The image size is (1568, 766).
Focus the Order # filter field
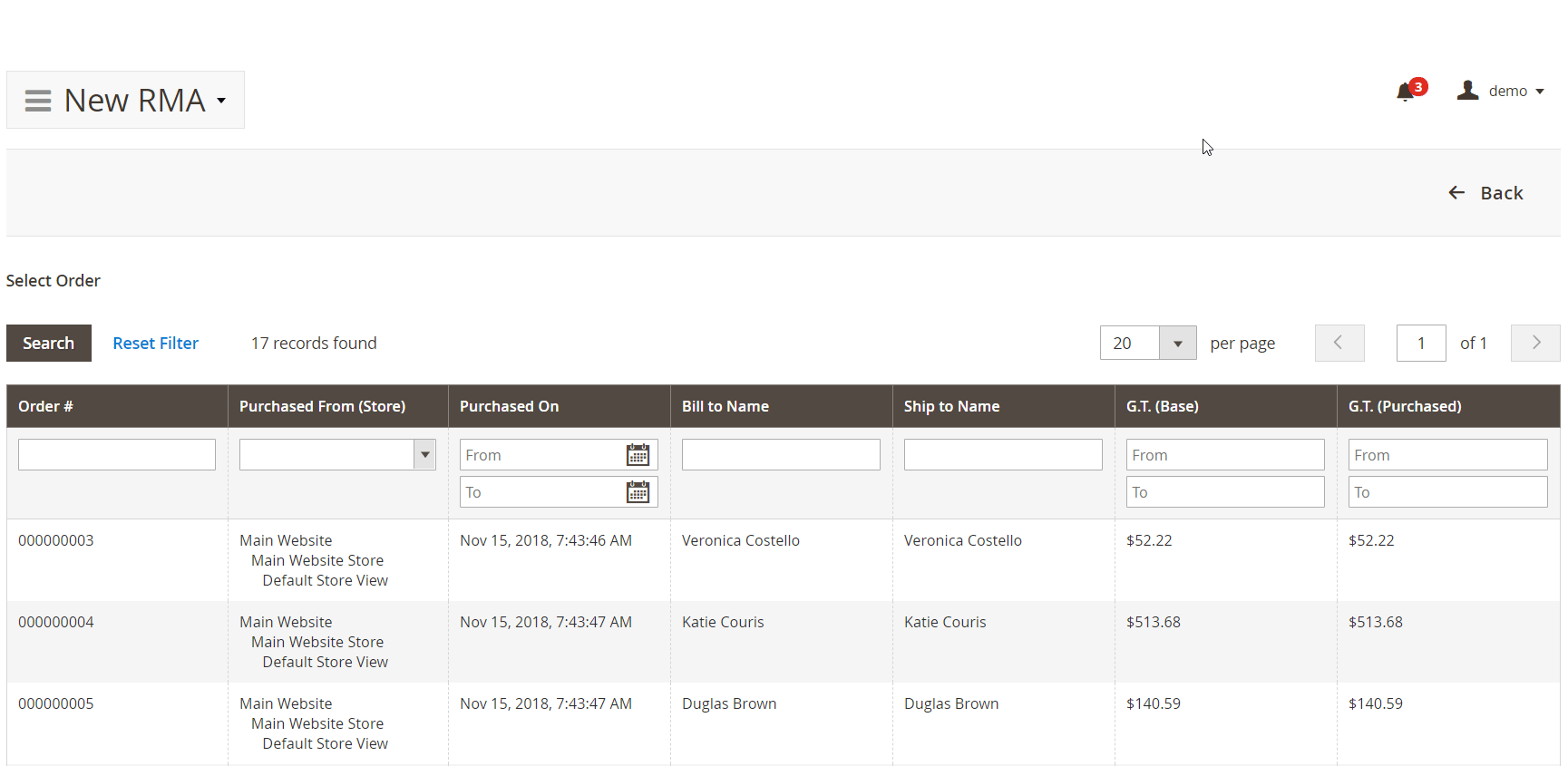click(x=117, y=455)
